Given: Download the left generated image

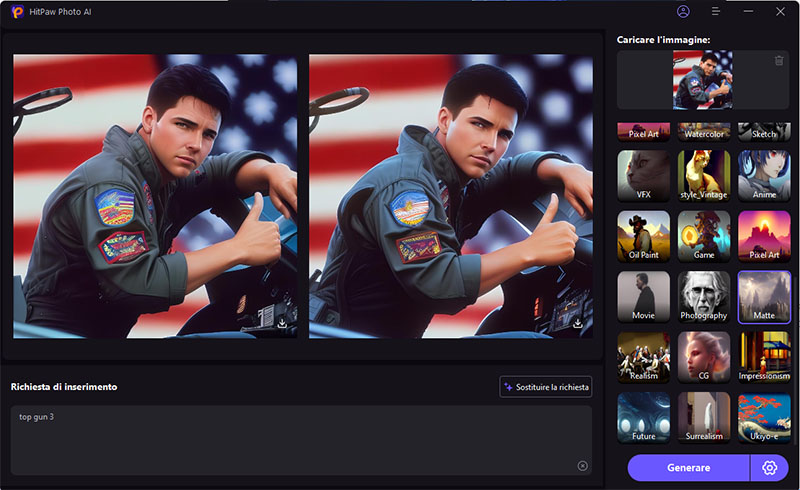Looking at the screenshot, I should point(283,324).
